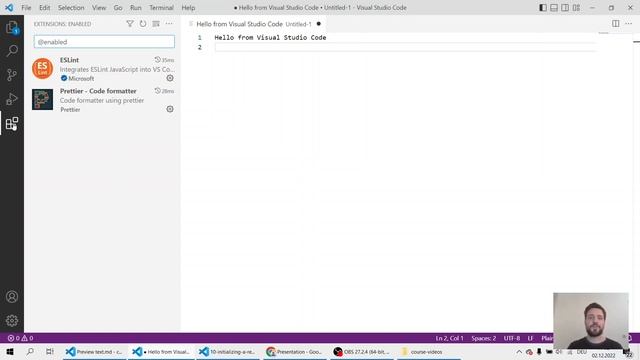This screenshot has height=360, width=640.
Task: Open the Go menu
Action: (x=118, y=8)
